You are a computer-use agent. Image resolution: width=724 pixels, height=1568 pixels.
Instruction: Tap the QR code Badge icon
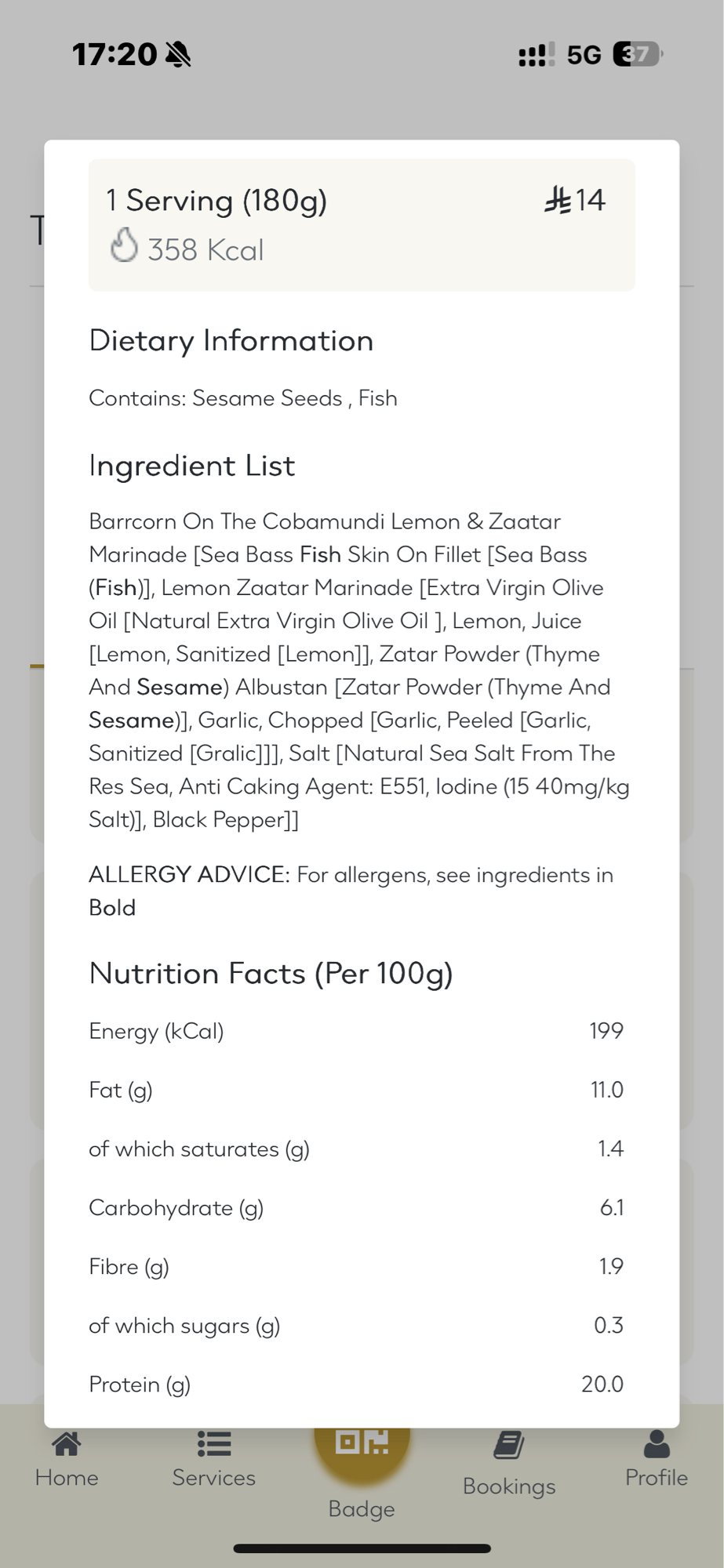tap(362, 1443)
